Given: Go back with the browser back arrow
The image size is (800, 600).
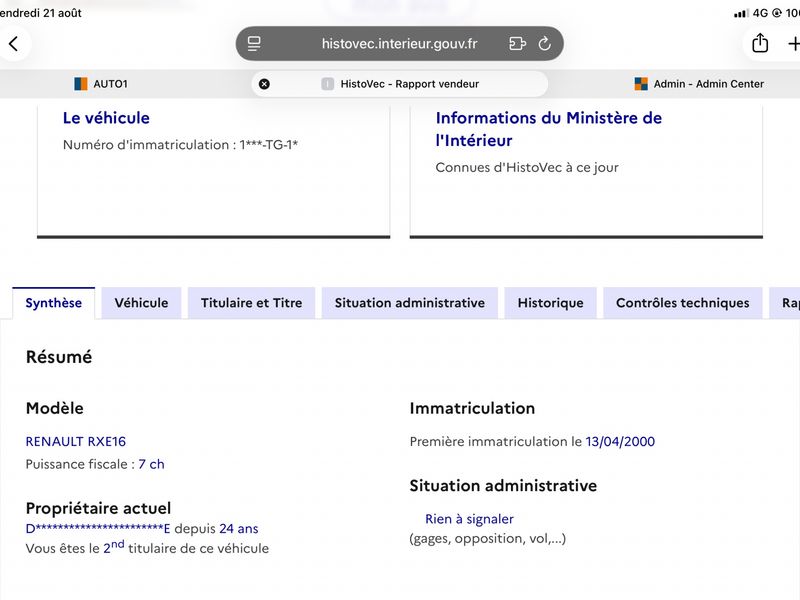Looking at the screenshot, I should [x=14, y=44].
